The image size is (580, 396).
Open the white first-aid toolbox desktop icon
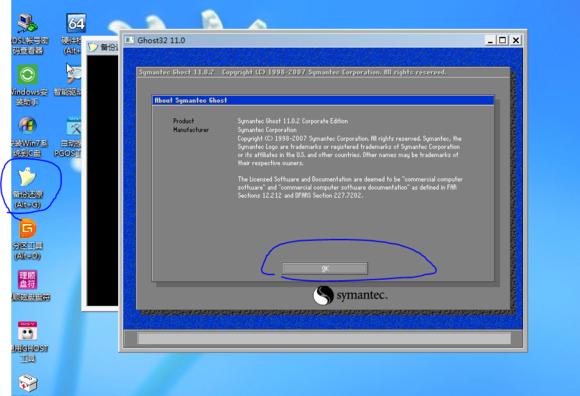28,383
